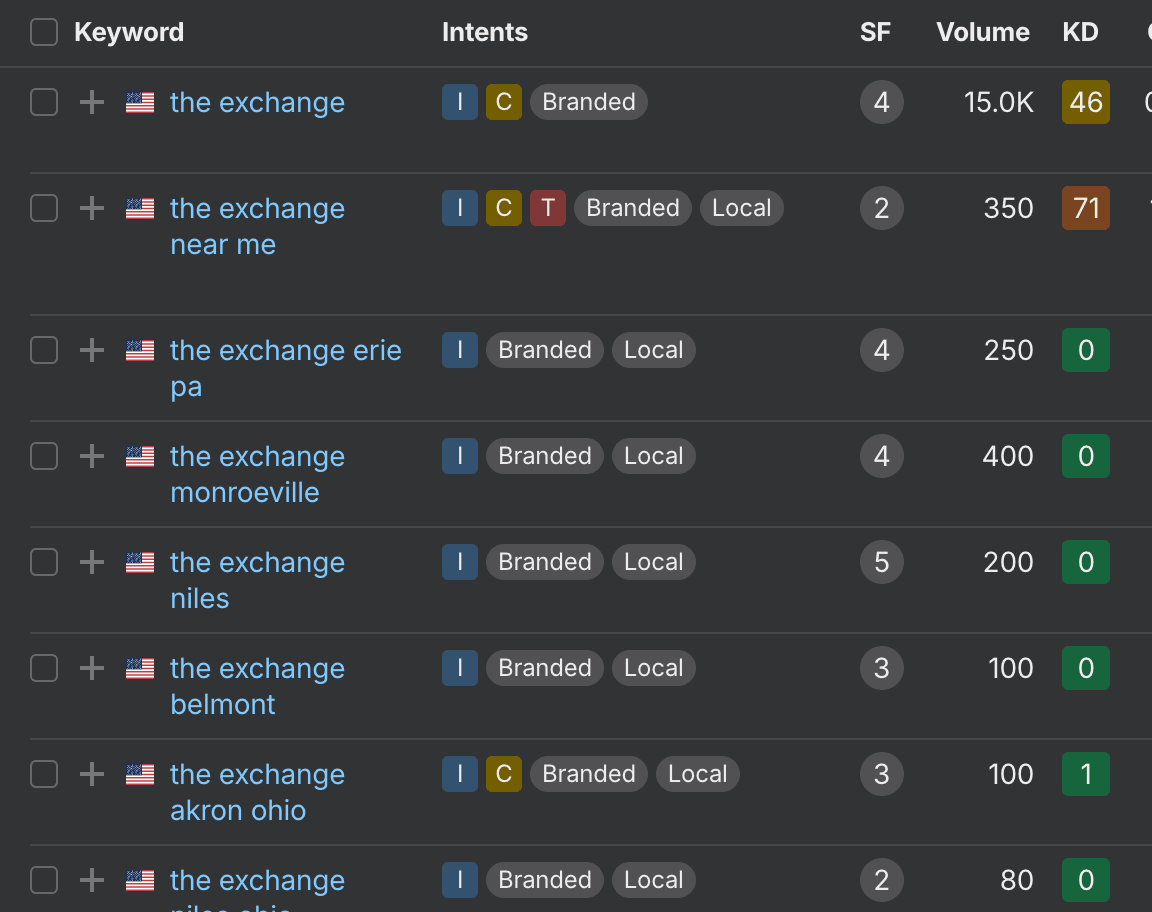This screenshot has height=912, width=1152.
Task: Click the plus icon beside 'the exchange'
Action: [x=92, y=102]
